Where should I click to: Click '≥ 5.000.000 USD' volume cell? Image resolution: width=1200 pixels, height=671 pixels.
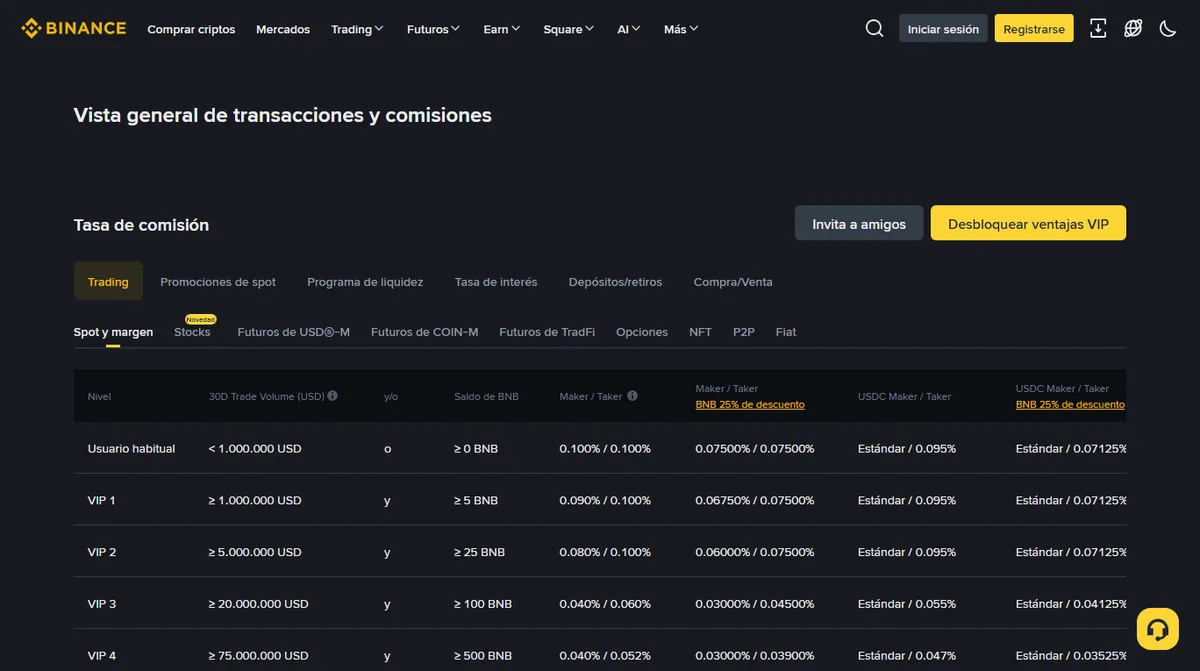[x=255, y=552]
